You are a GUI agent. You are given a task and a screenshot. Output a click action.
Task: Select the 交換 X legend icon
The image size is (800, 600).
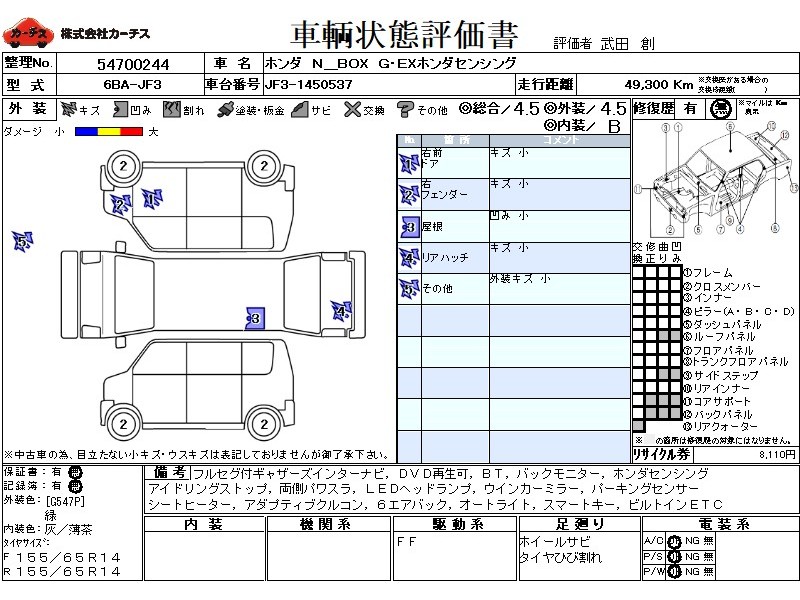click(x=352, y=109)
